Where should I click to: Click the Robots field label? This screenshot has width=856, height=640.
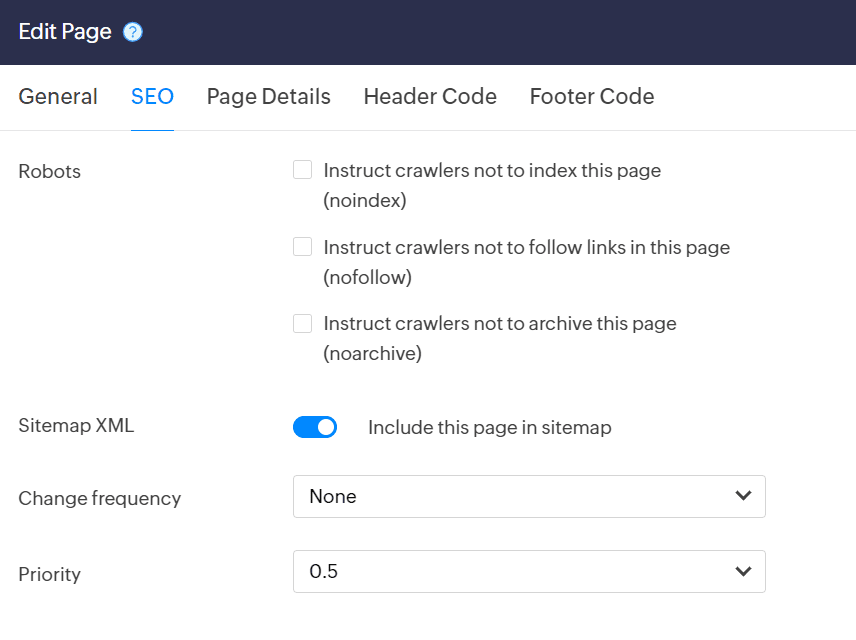[x=50, y=171]
